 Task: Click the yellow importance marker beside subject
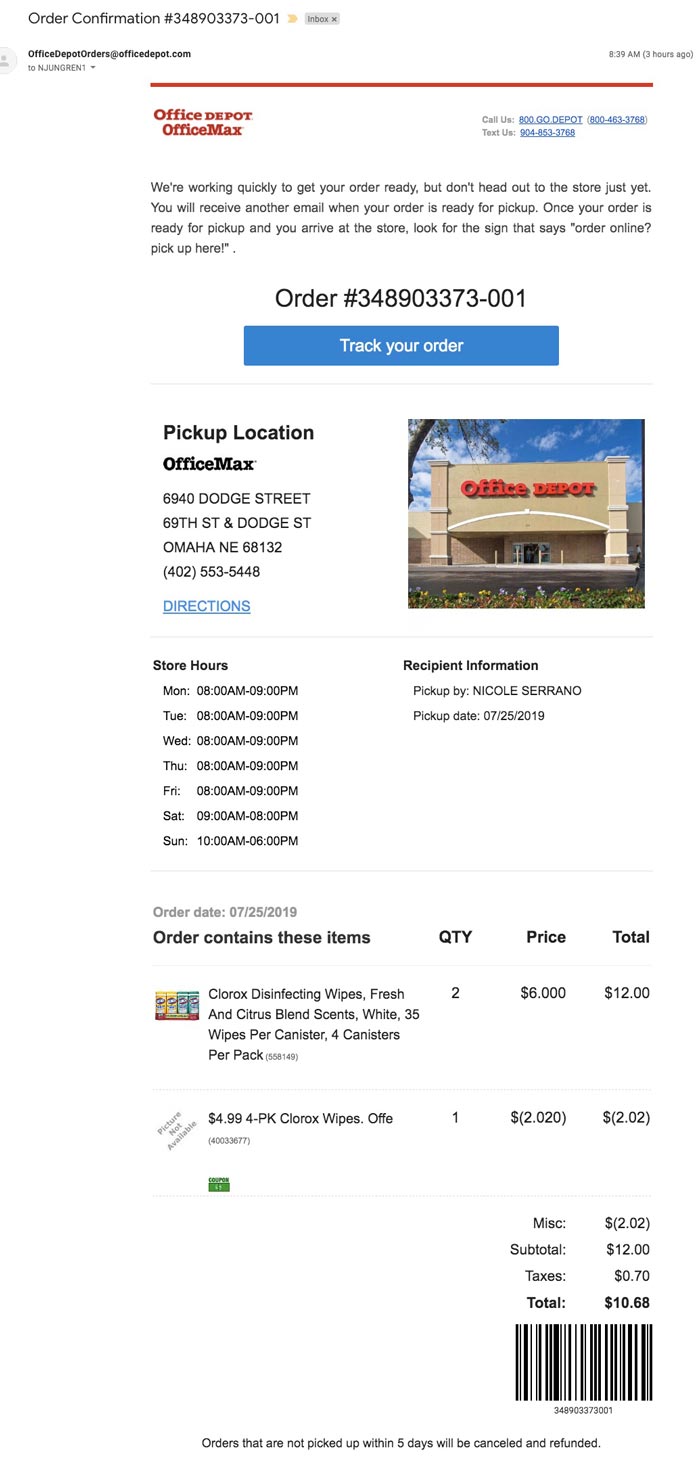click(292, 19)
